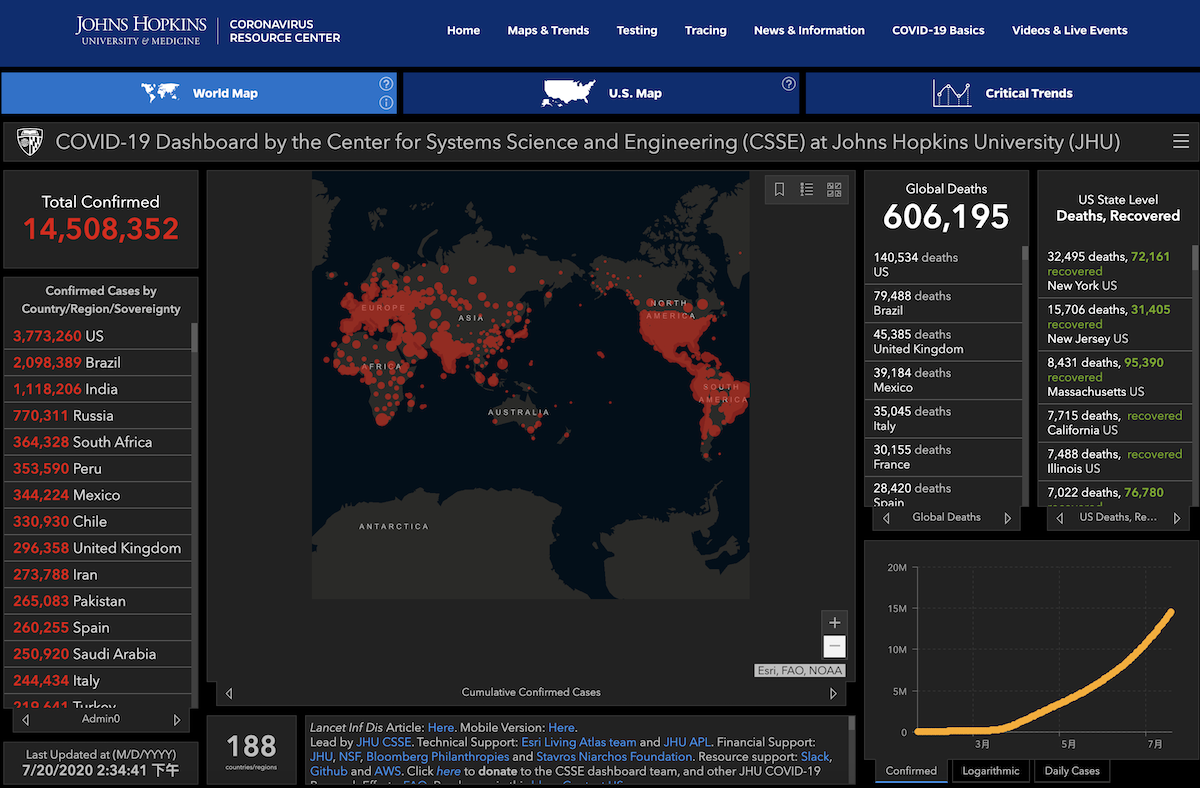Select the 45,385 deaths United Kingdom entry
The image size is (1200, 788).
pos(943,342)
